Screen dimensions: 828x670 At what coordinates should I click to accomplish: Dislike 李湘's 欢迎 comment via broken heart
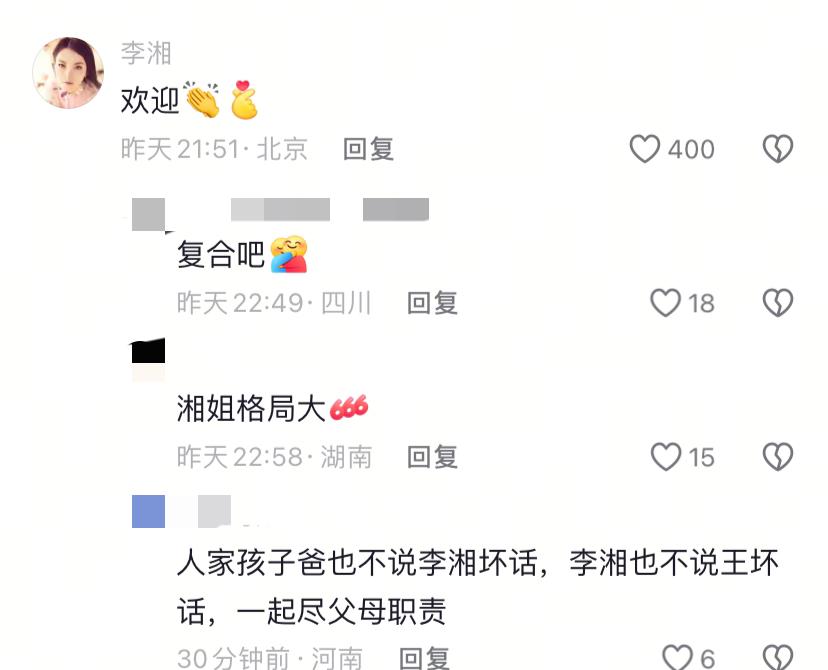[x=778, y=149]
